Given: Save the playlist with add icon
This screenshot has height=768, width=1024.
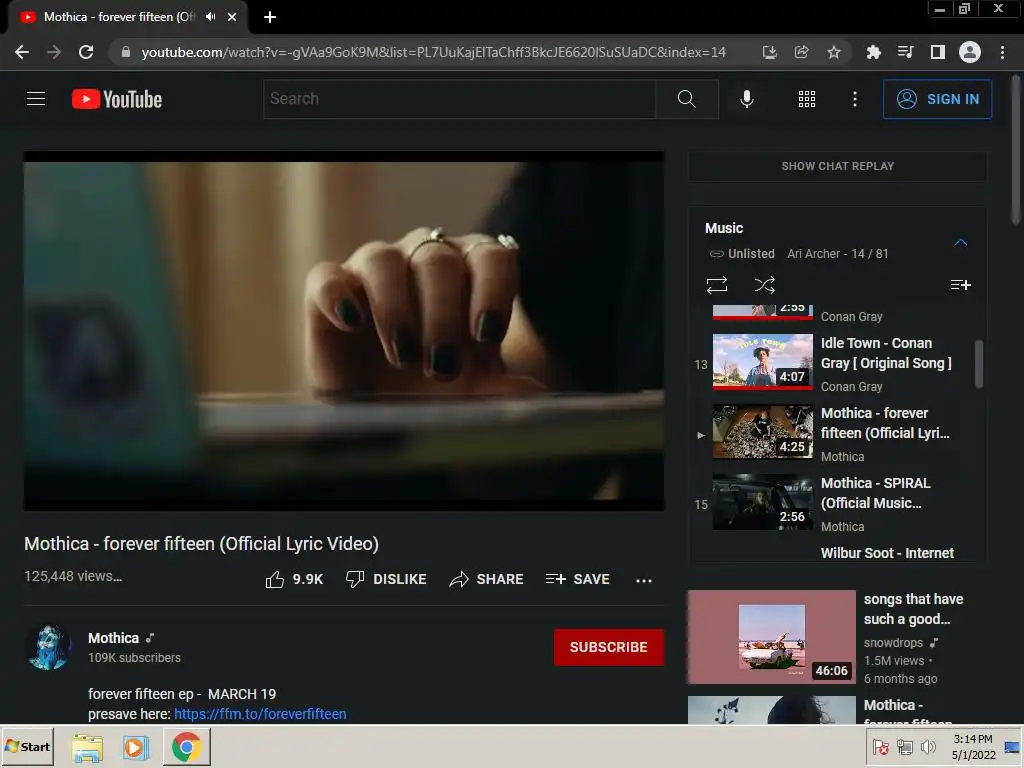Looking at the screenshot, I should (x=960, y=285).
